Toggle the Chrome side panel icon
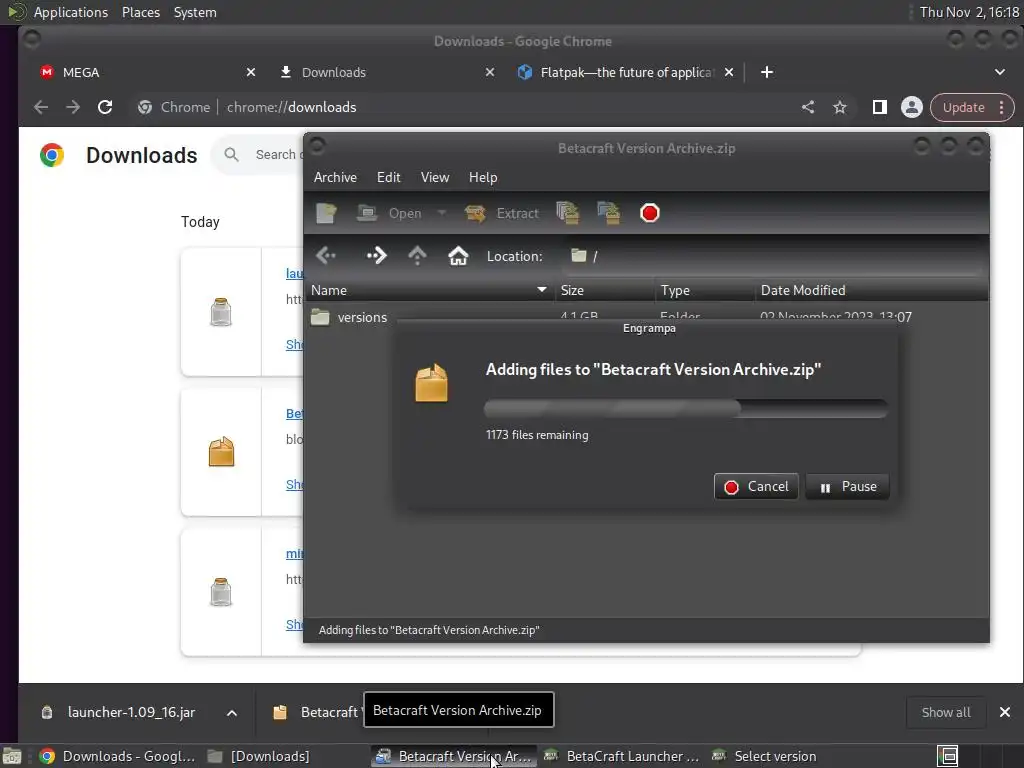The image size is (1024, 768). pos(880,107)
